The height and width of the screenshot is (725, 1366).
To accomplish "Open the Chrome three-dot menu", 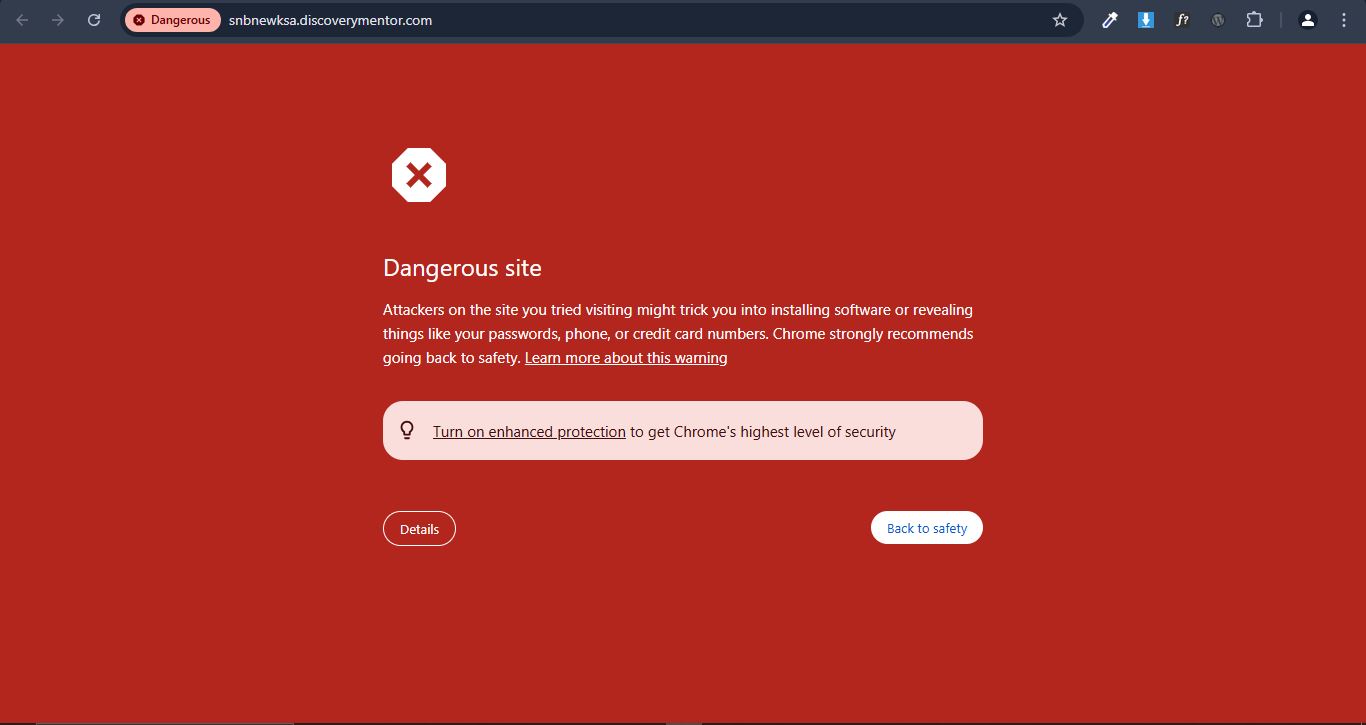I will 1344,20.
